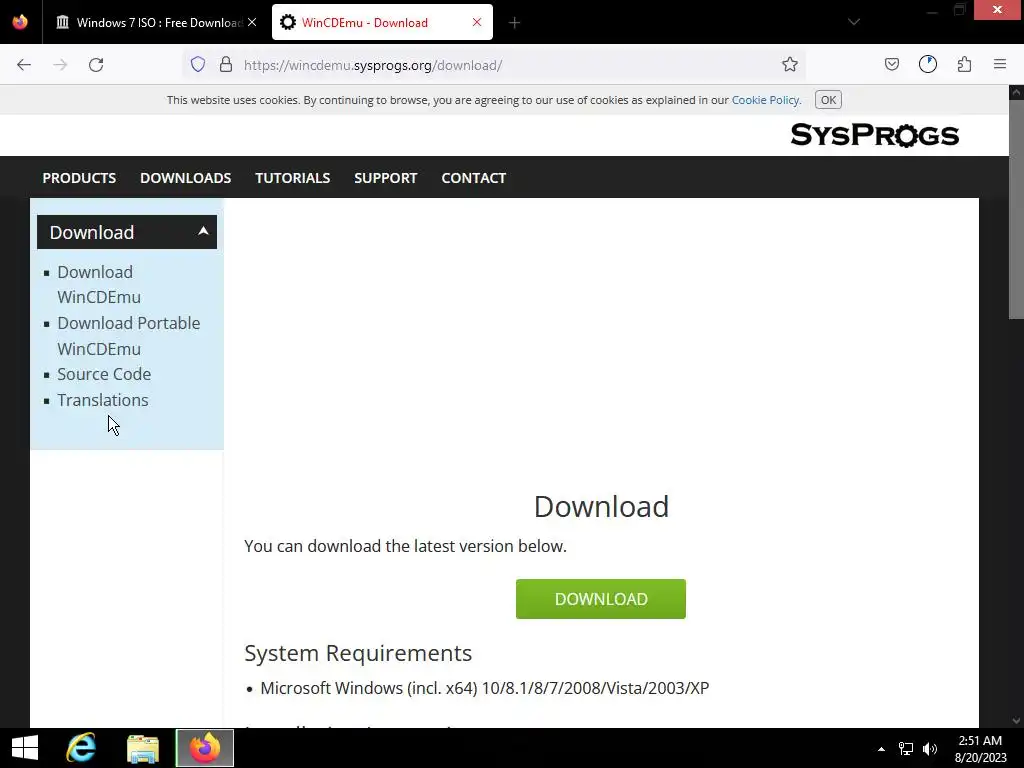Dismiss cookie notice with OK button

pos(828,100)
